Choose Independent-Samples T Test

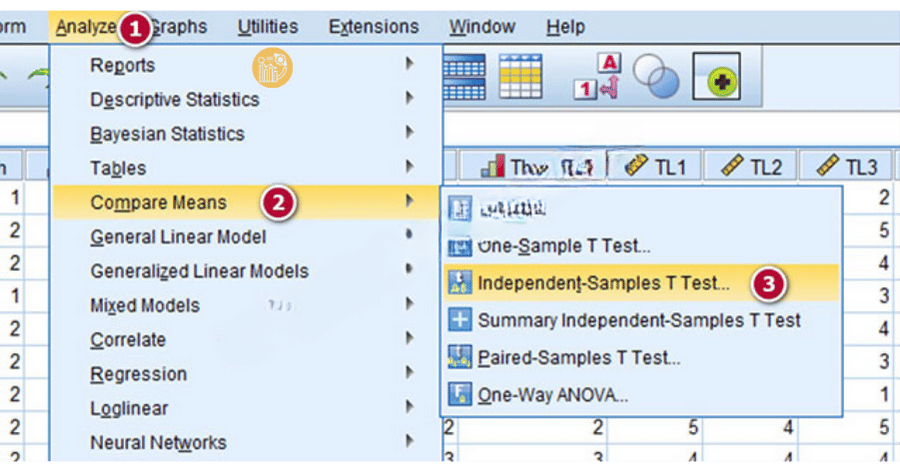642,283
